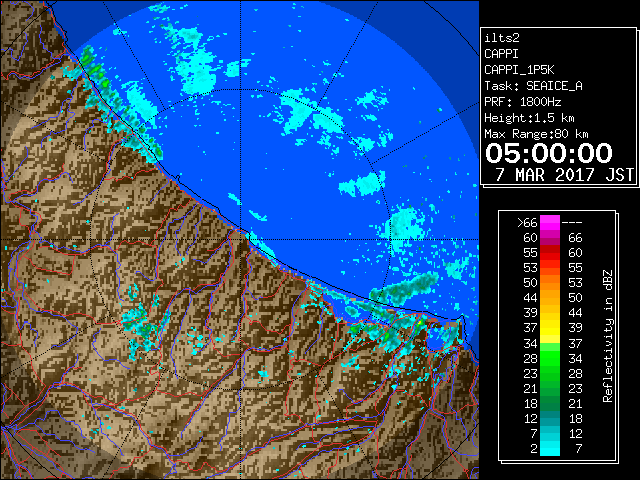This screenshot has width=640, height=480.
Task: Pick the yellow 37–39 dBZ color band
Action: pyautogui.click(x=550, y=328)
